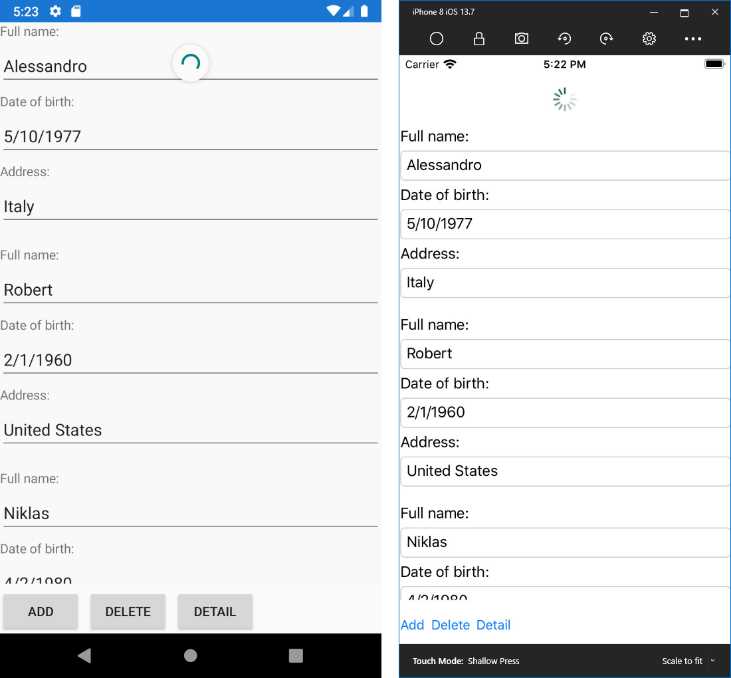Edit Italy address field on Android
This screenshot has height=678, width=731.
point(190,206)
